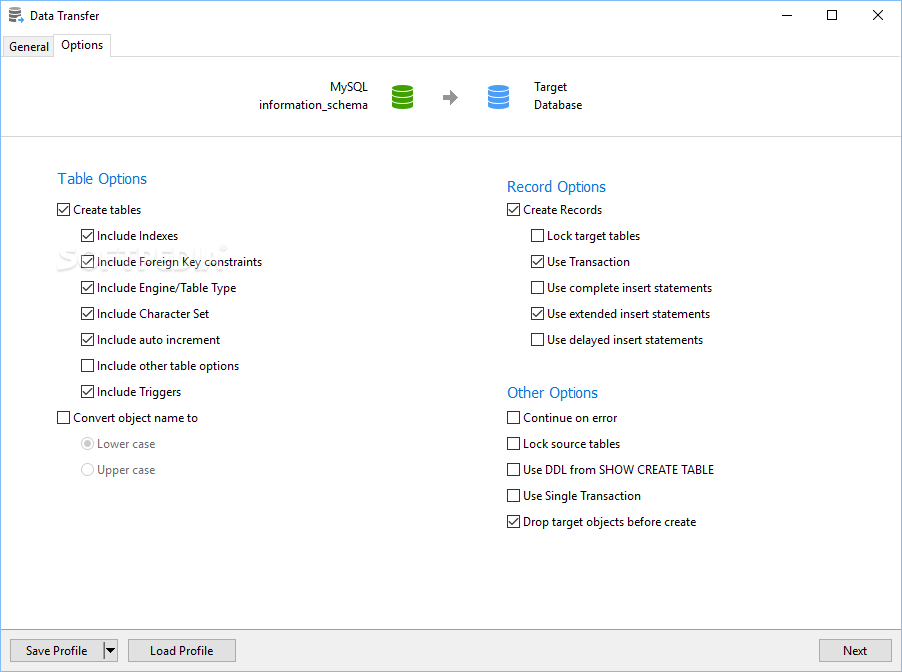Image resolution: width=902 pixels, height=672 pixels.
Task: Select the Lower case radio button
Action: click(x=87, y=444)
